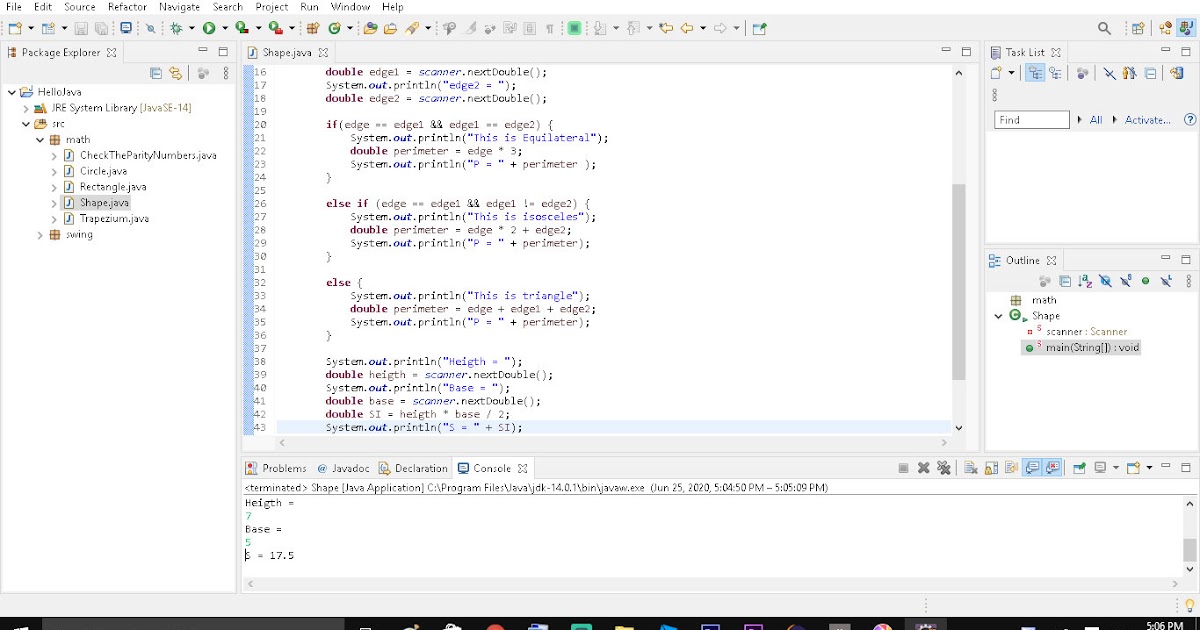Click the Find field in Task List
The height and width of the screenshot is (630, 1200).
1030,119
